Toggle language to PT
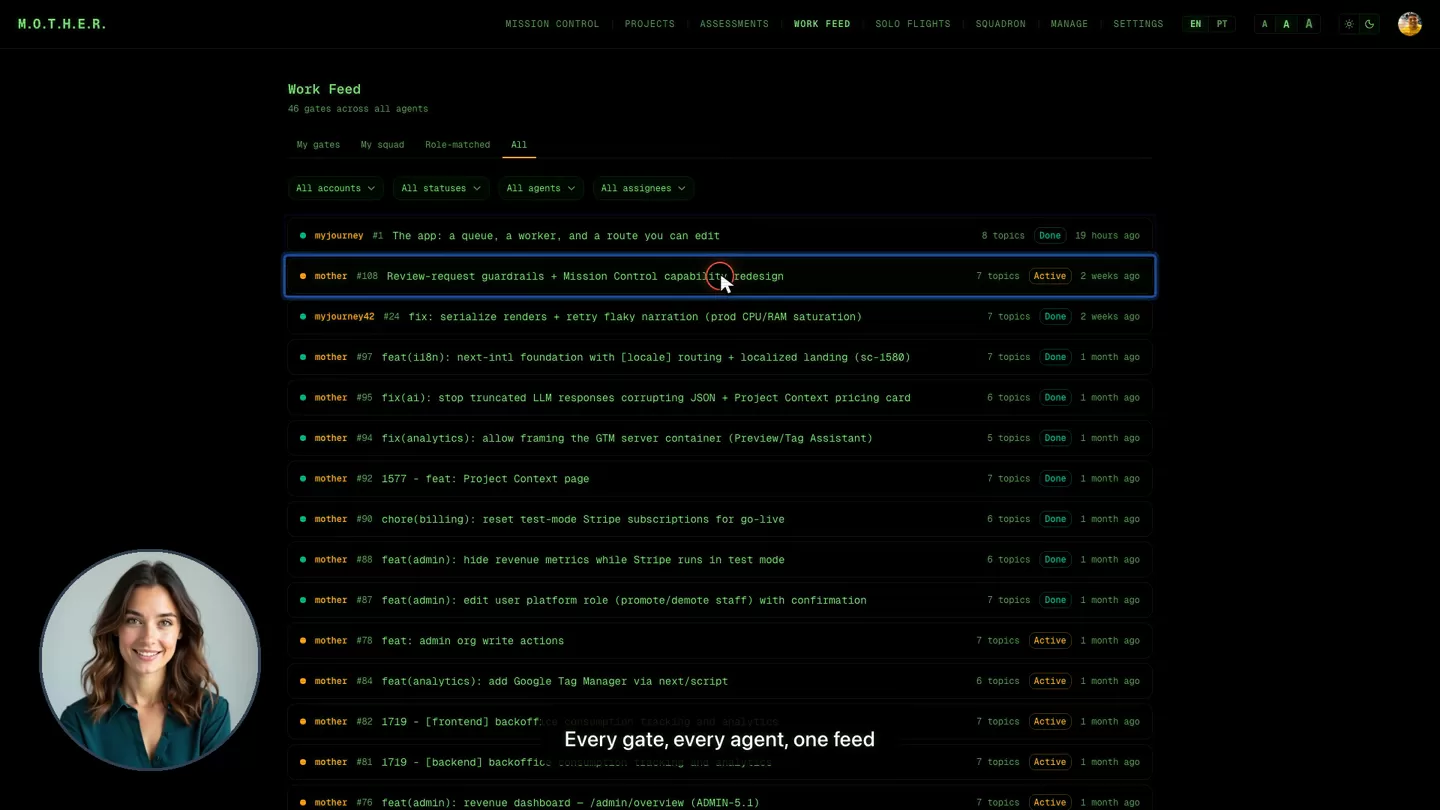The image size is (1440, 810). point(1222,24)
